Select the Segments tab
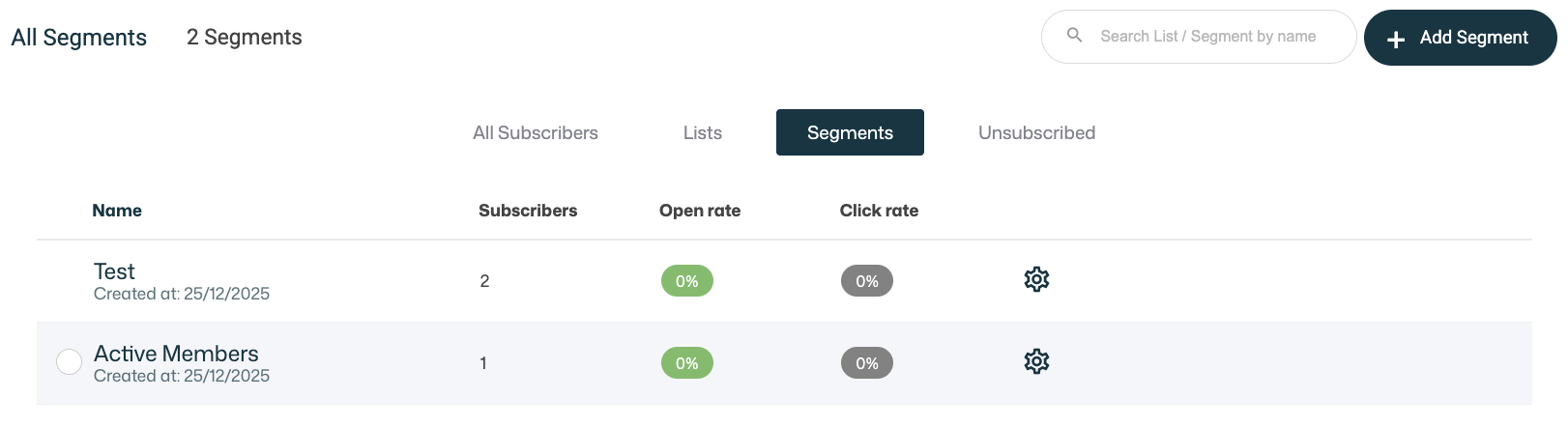The height and width of the screenshot is (427, 1568). click(x=850, y=133)
